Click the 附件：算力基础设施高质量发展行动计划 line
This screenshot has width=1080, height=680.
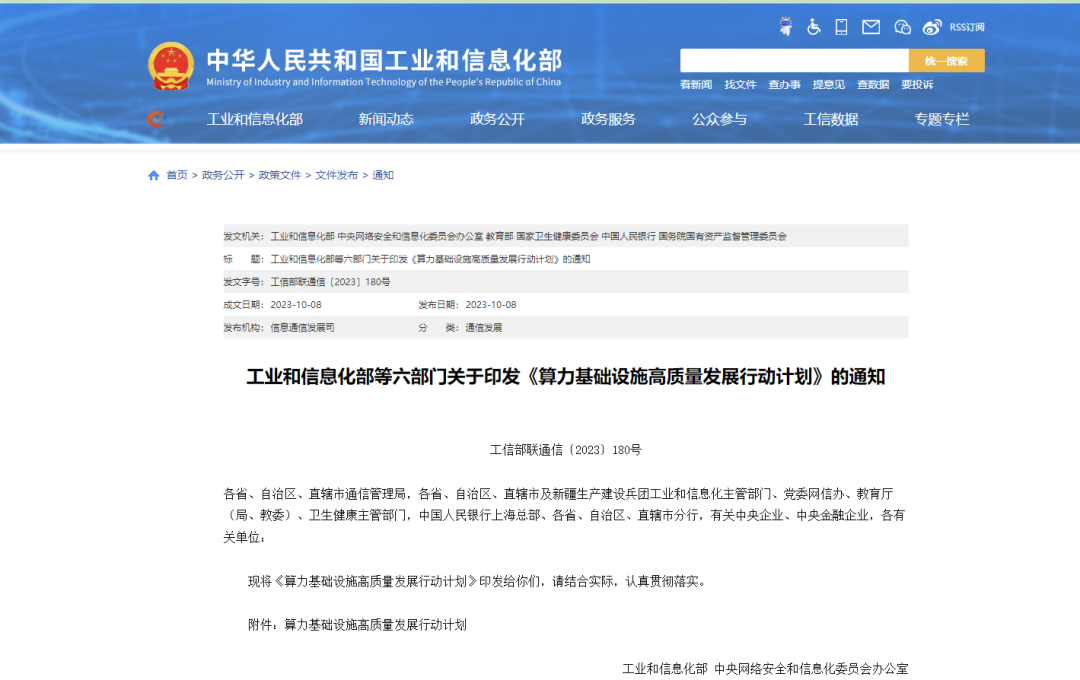pyautogui.click(x=357, y=625)
